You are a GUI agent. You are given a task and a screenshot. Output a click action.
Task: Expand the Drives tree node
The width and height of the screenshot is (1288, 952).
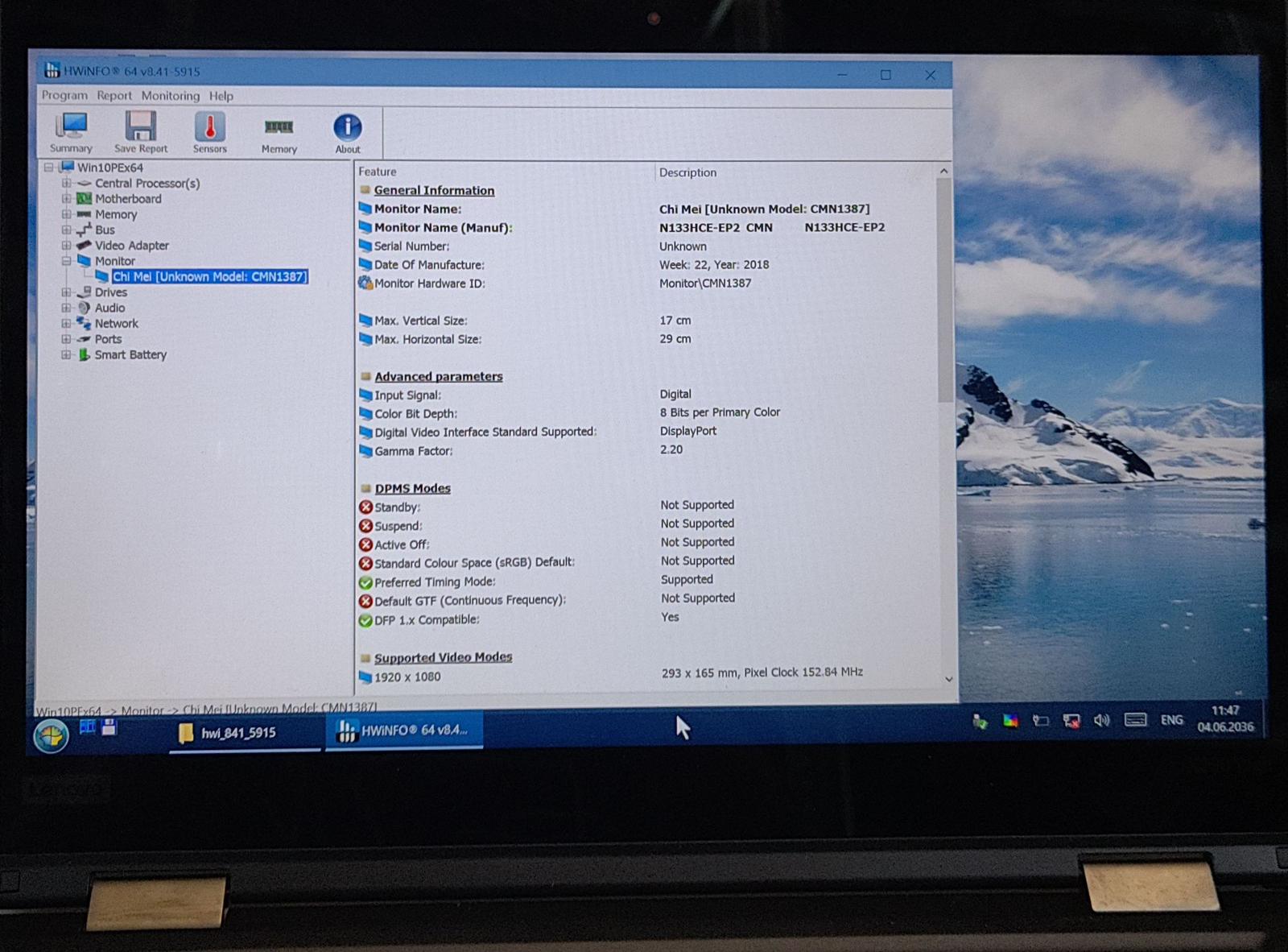tap(67, 292)
